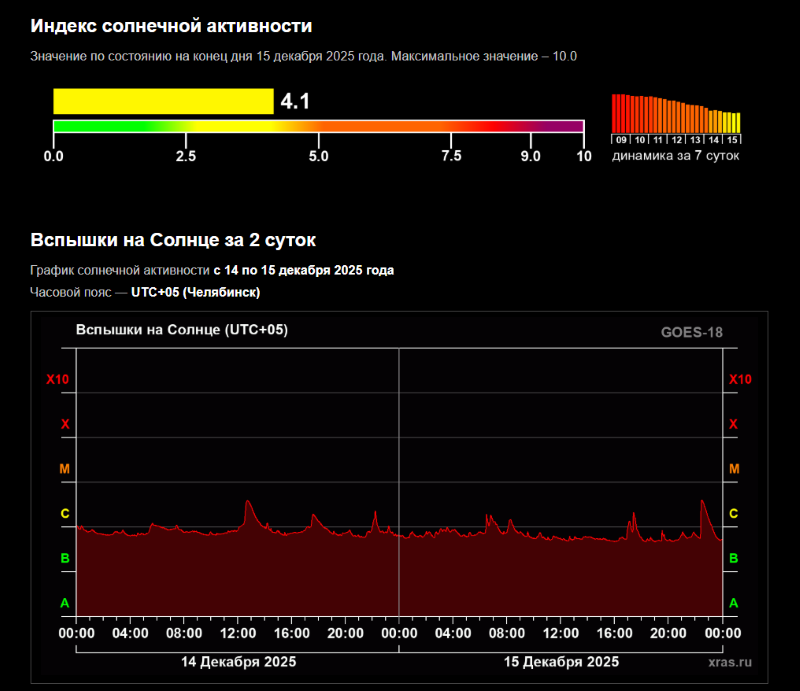
Task: Click the green-to-purple activity color scale
Action: click(x=318, y=126)
